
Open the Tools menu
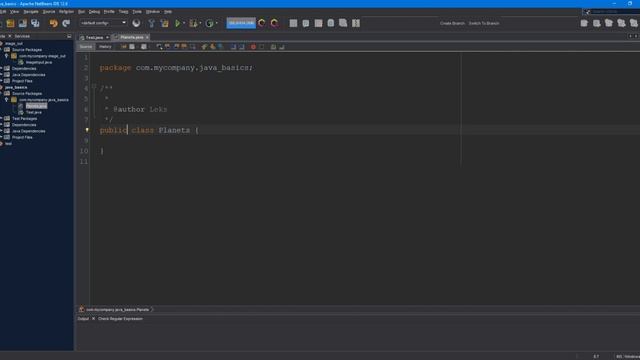(x=137, y=11)
